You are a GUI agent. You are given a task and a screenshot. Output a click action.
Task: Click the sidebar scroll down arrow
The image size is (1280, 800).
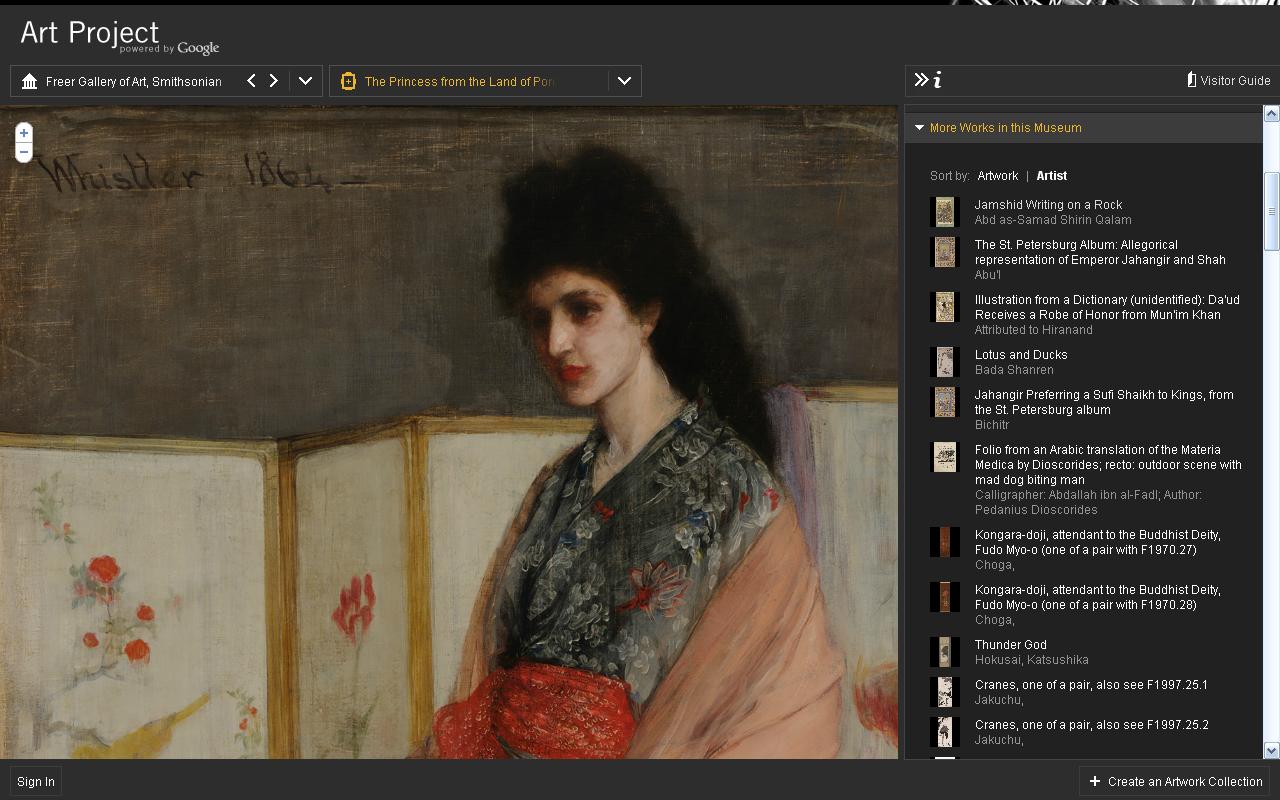tap(1272, 751)
